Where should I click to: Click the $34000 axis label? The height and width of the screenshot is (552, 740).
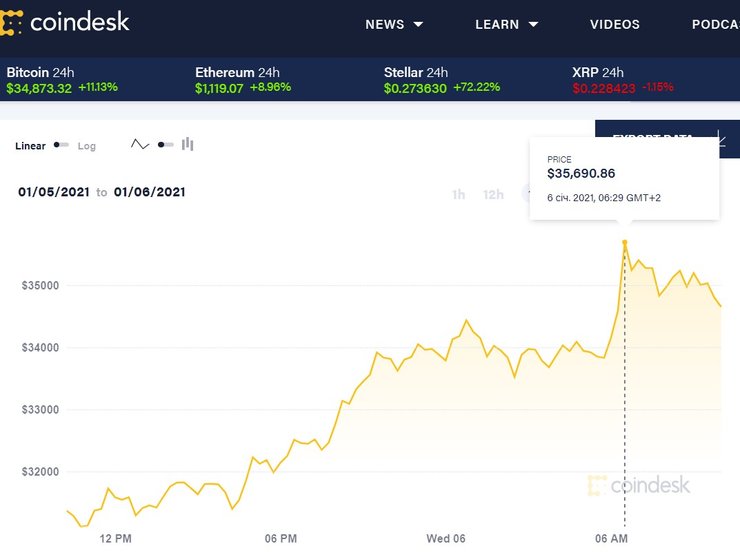41,348
